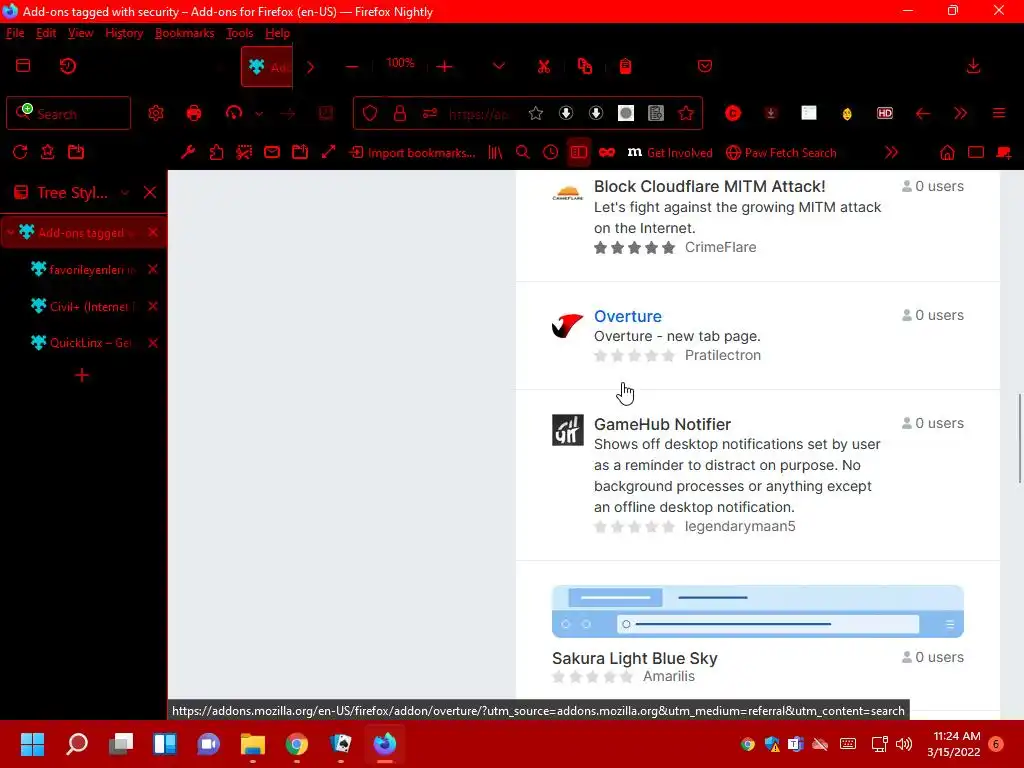
Task: Open Chrome from the taskbar
Action: click(x=296, y=744)
